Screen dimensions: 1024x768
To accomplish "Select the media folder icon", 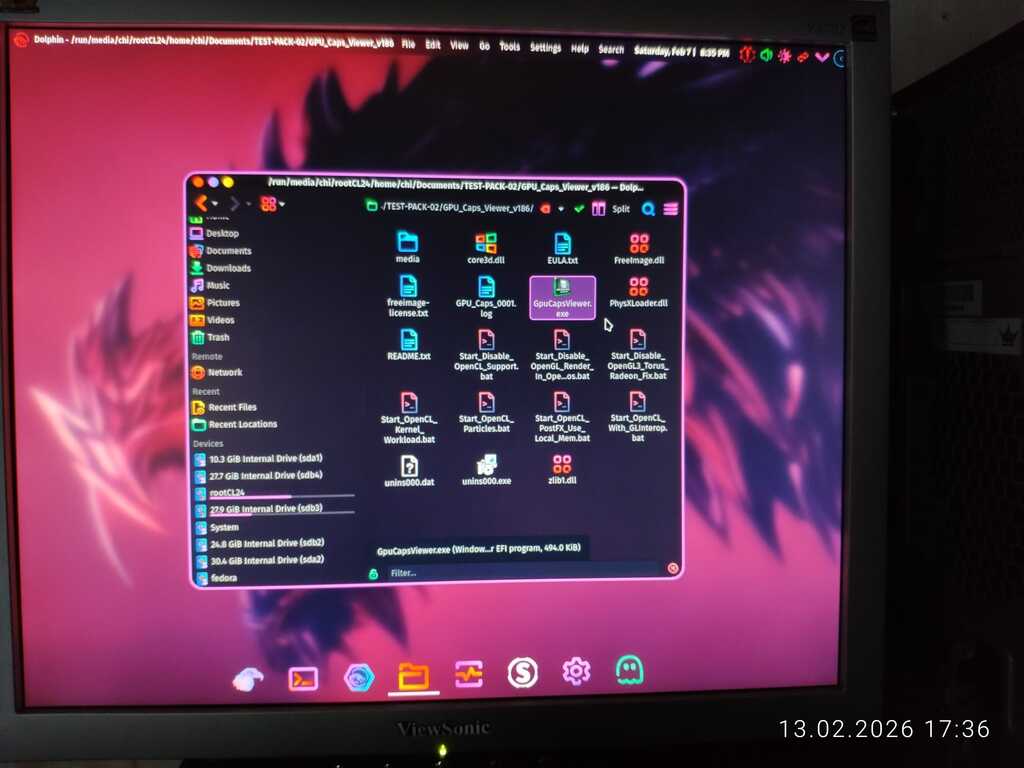I will (x=408, y=242).
